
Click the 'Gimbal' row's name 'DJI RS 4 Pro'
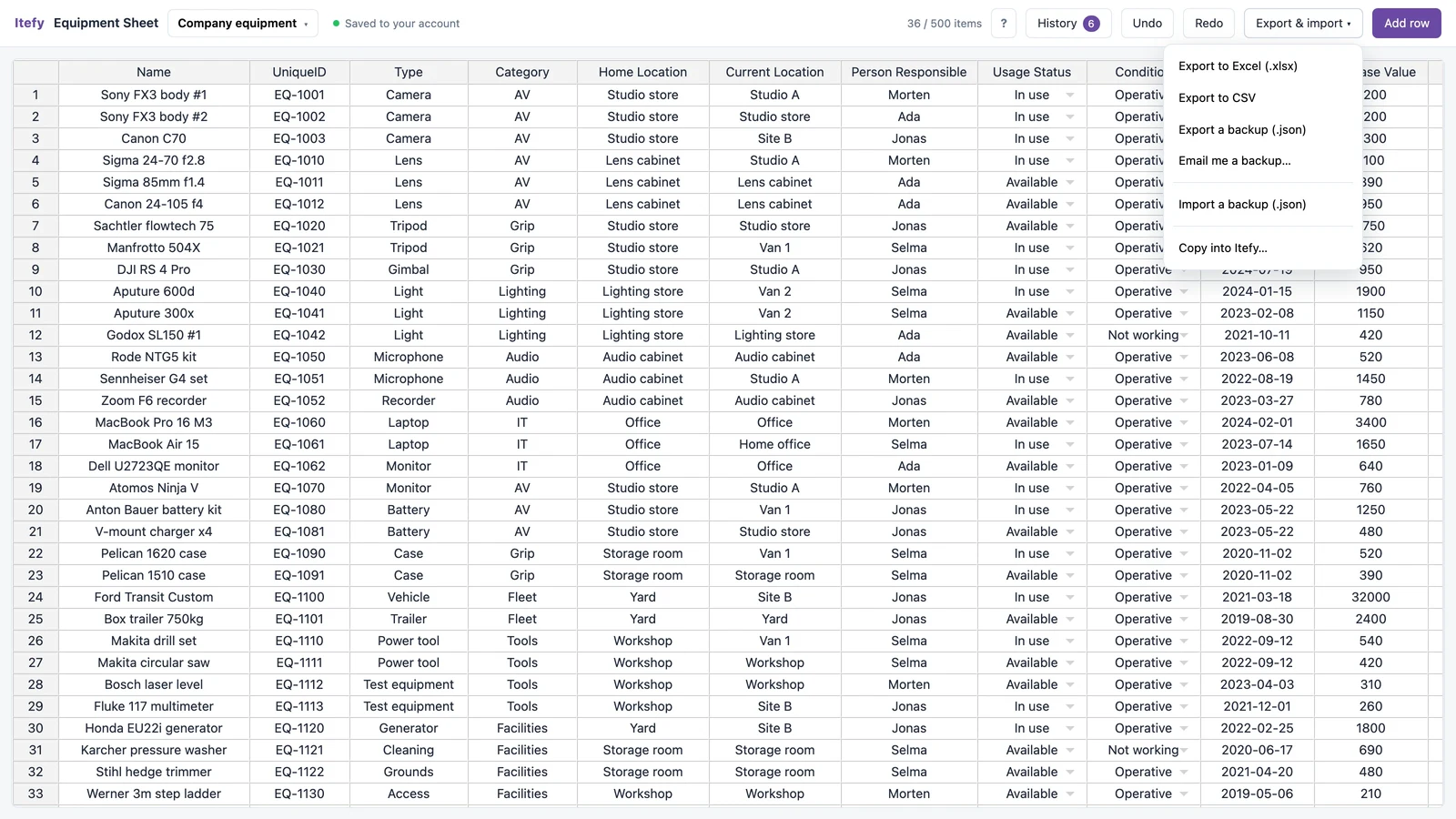coord(154,269)
